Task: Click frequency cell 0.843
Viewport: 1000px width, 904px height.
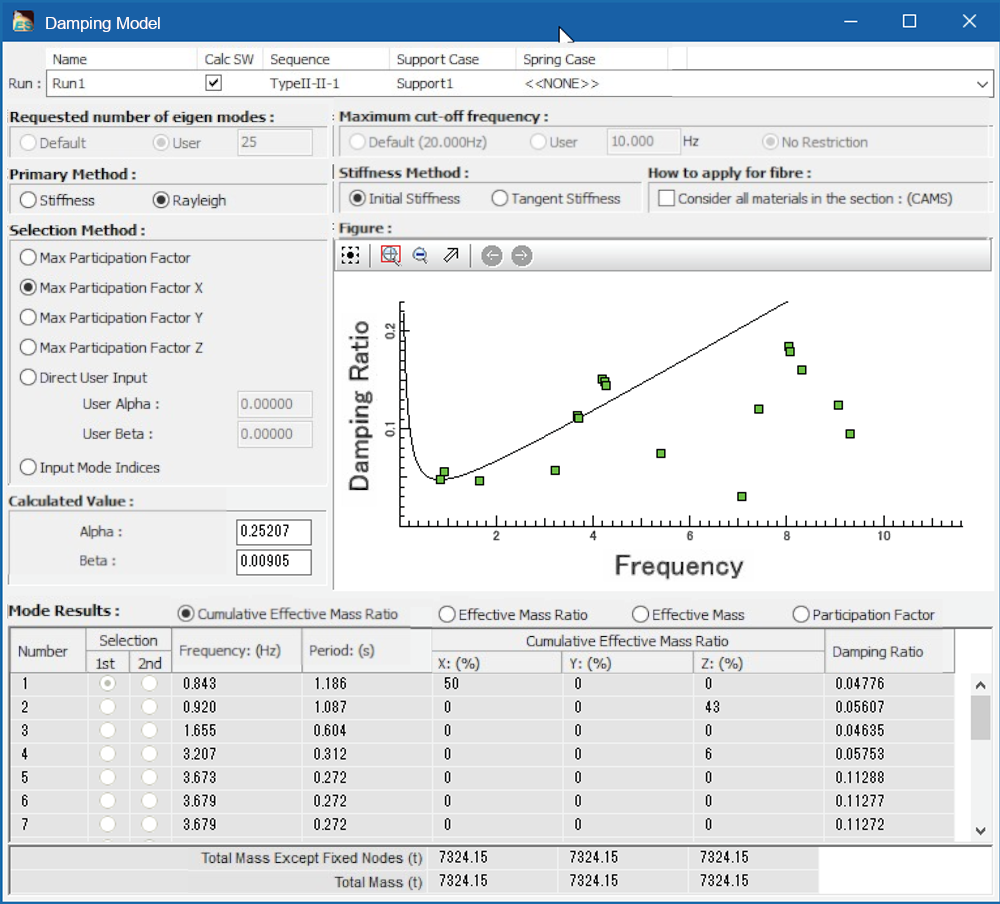Action: click(237, 683)
